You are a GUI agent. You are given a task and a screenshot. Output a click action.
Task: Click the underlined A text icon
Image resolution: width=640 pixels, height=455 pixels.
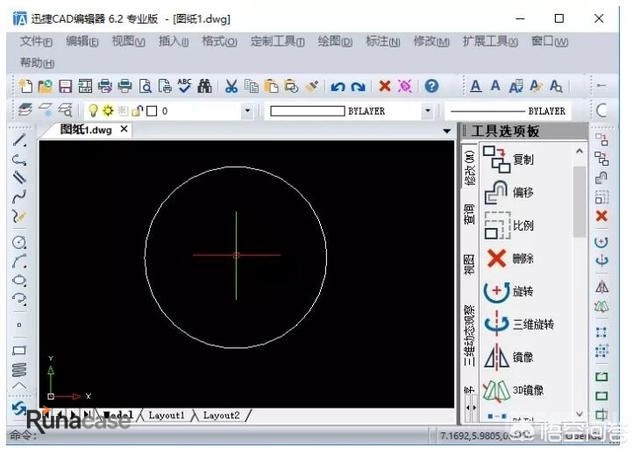475,86
